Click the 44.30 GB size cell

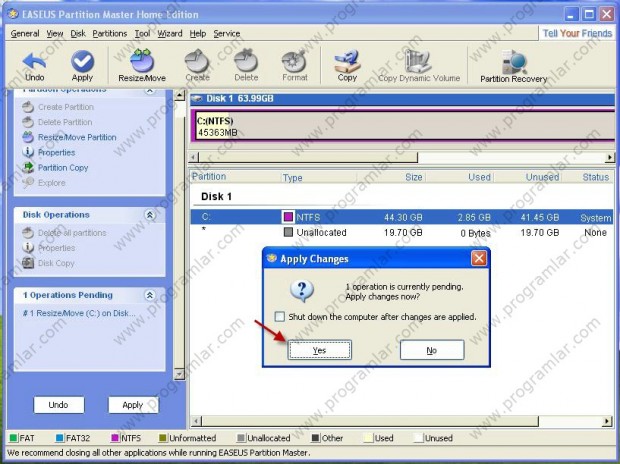(403, 217)
